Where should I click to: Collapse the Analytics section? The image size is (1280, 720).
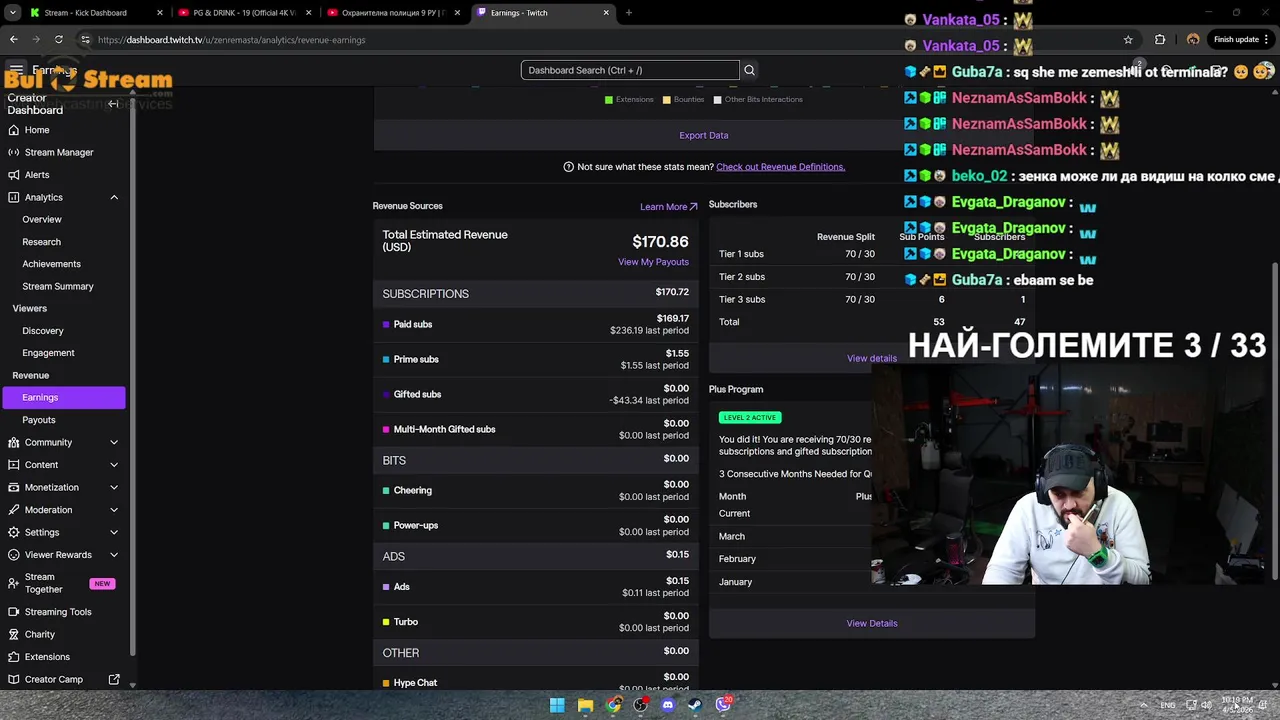pyautogui.click(x=114, y=197)
